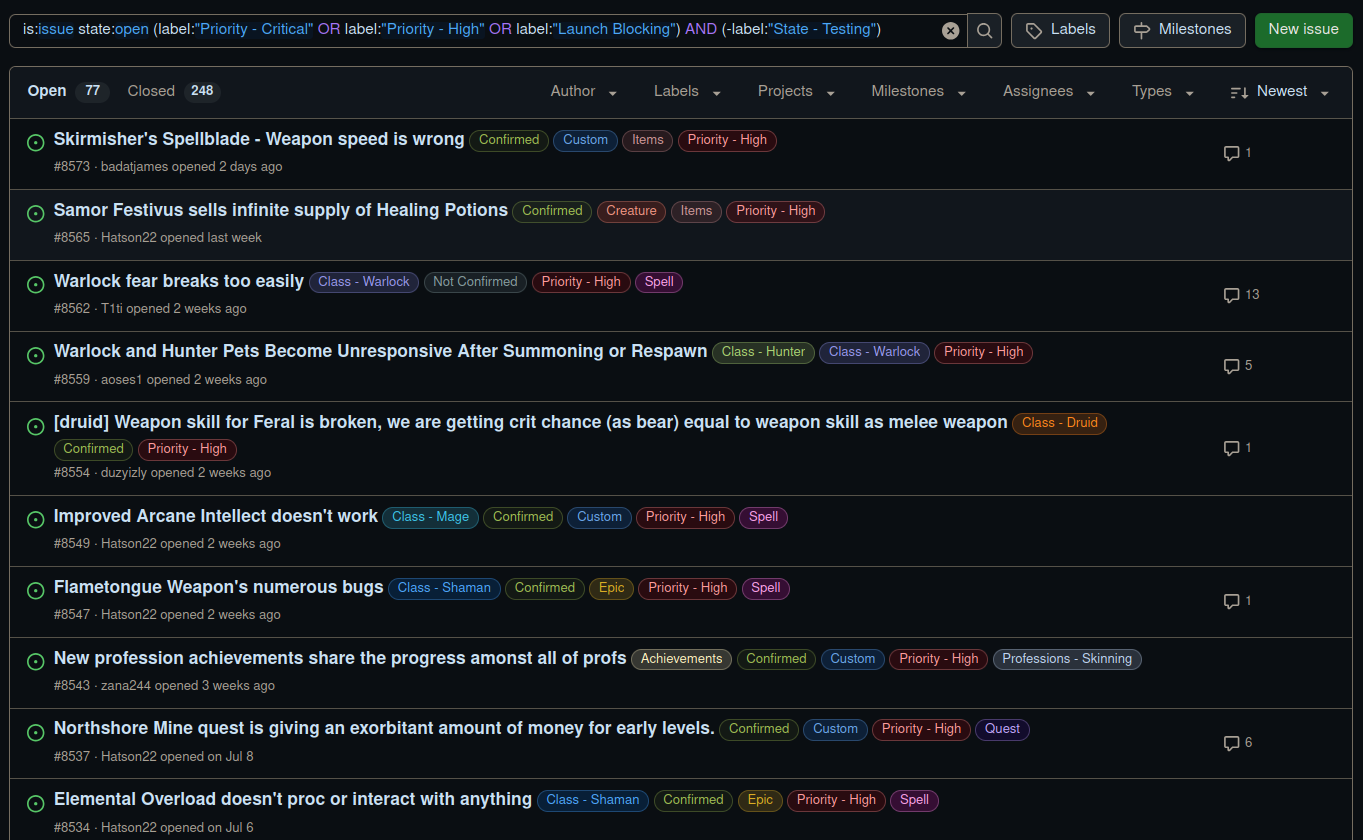
Task: Click Spell label on Warlock fear issue
Action: [659, 282]
